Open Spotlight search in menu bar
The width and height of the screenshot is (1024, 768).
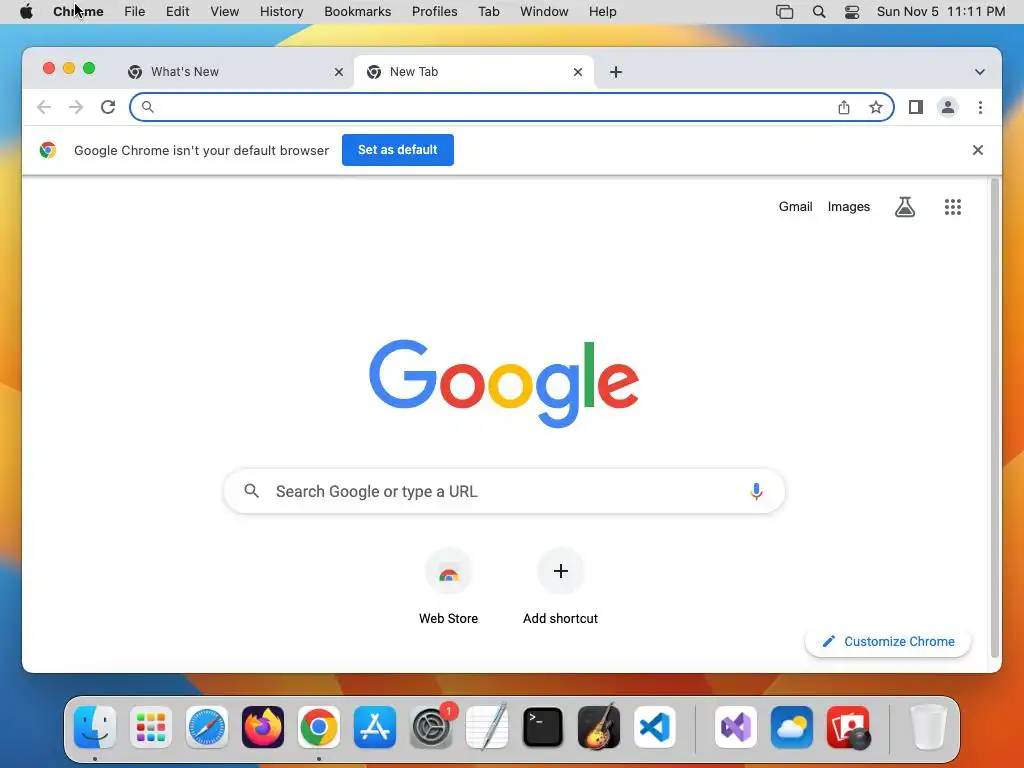(x=818, y=12)
